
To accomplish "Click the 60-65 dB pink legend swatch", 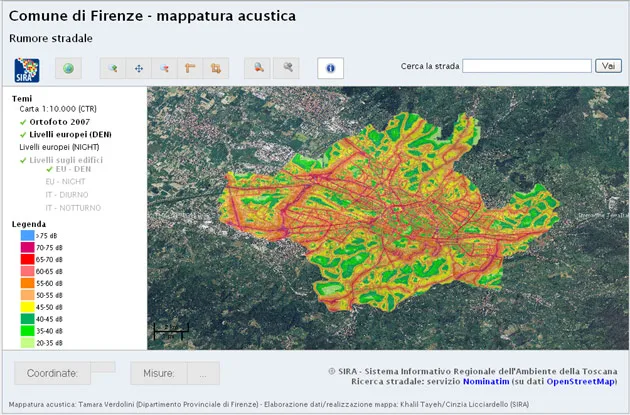I will pyautogui.click(x=27, y=271).
